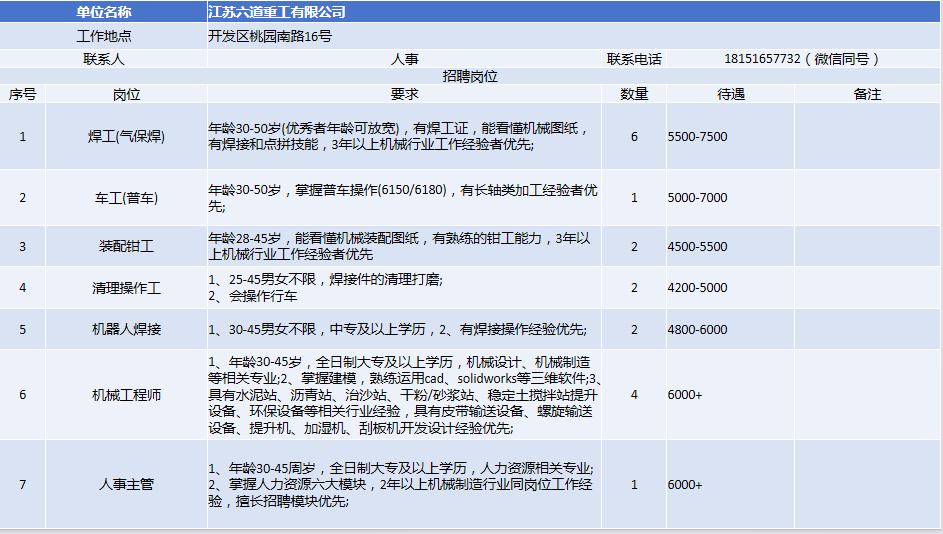943x534 pixels.
Task: Select the 人事主管 position cell
Action: coord(126,485)
